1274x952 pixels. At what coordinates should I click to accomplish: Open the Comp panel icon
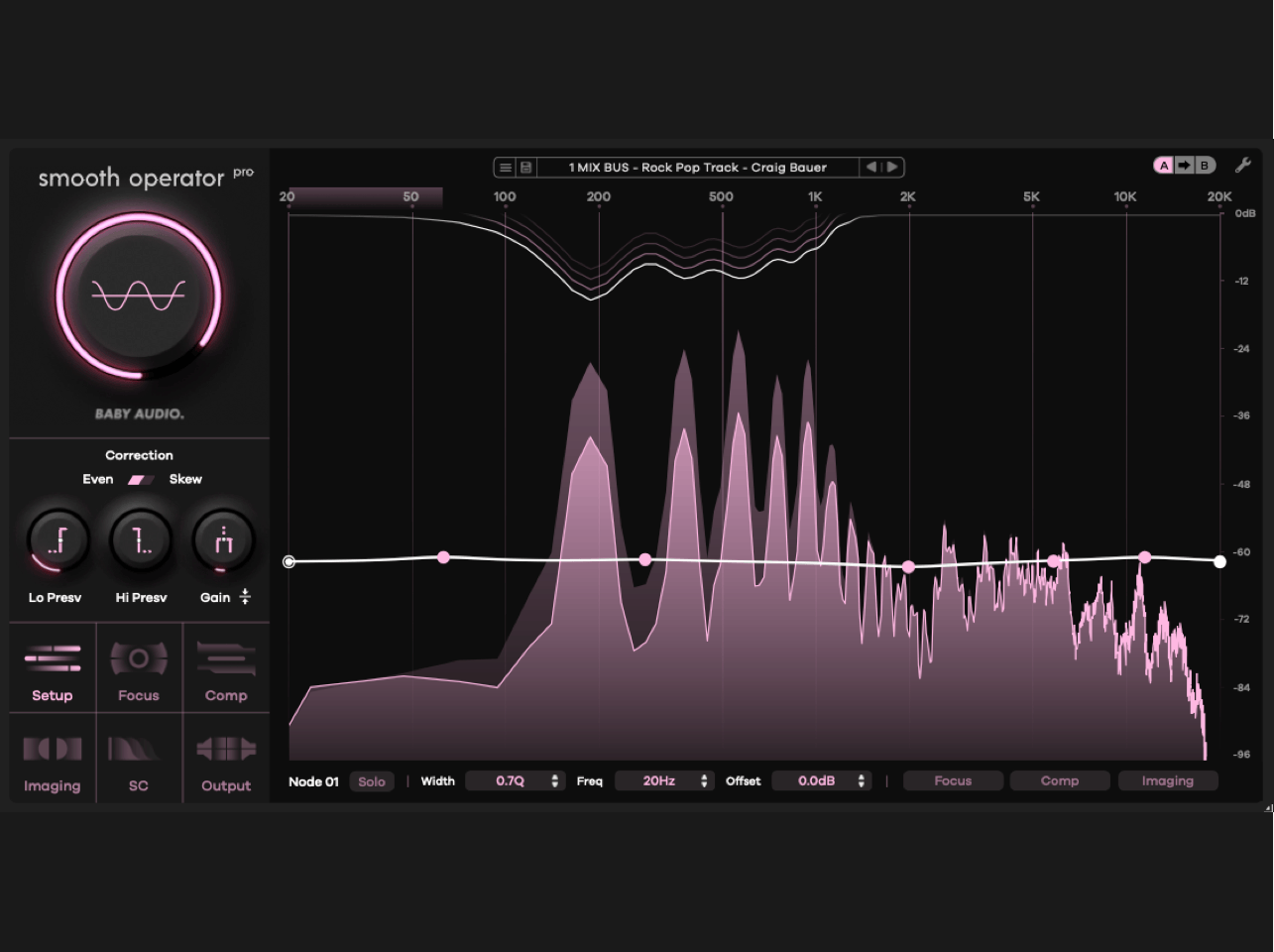226,657
